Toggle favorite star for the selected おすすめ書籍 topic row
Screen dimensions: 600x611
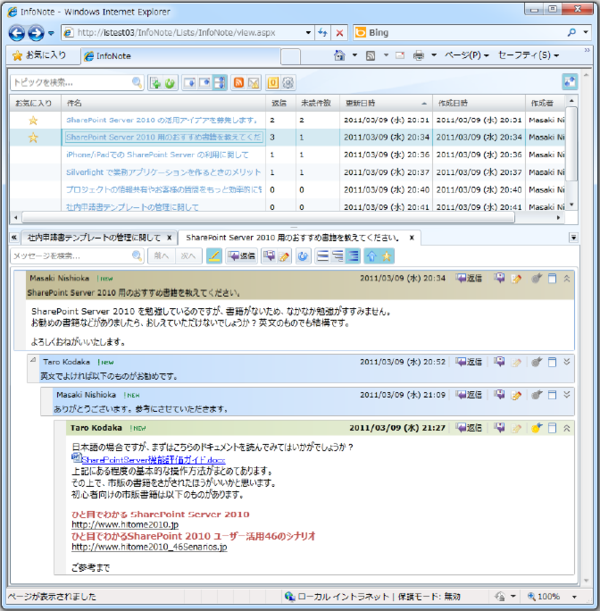click(34, 138)
